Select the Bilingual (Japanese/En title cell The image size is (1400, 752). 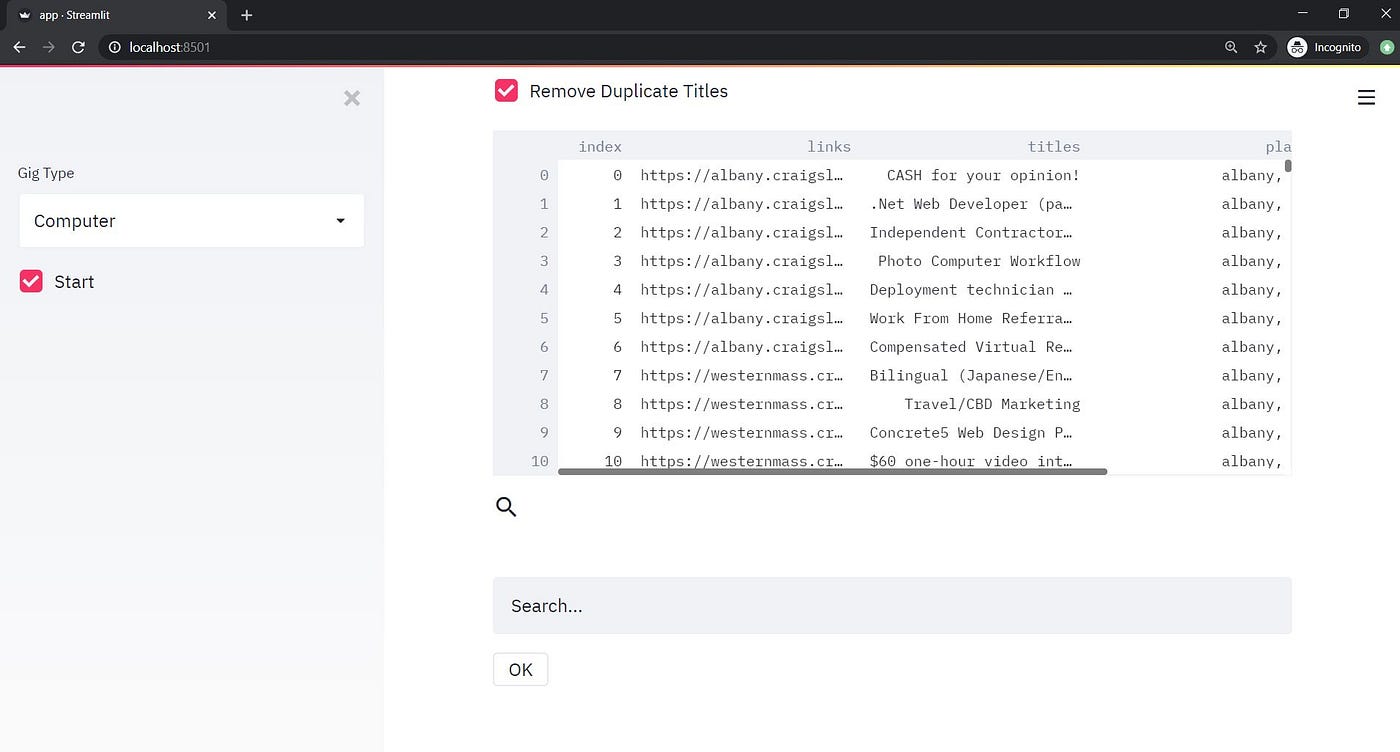pyautogui.click(x=971, y=376)
